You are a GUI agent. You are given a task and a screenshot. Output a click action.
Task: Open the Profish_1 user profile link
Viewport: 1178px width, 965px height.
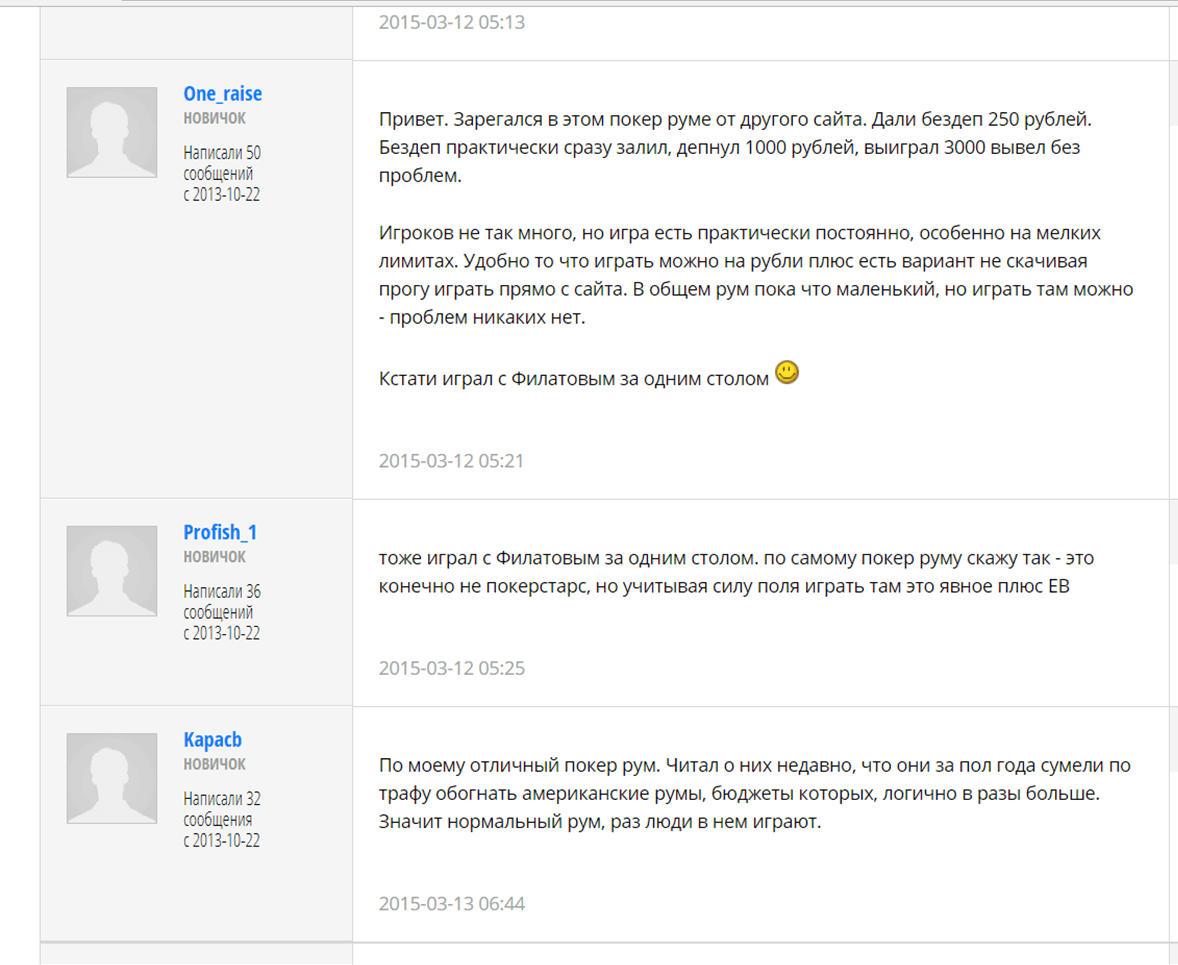[x=220, y=532]
